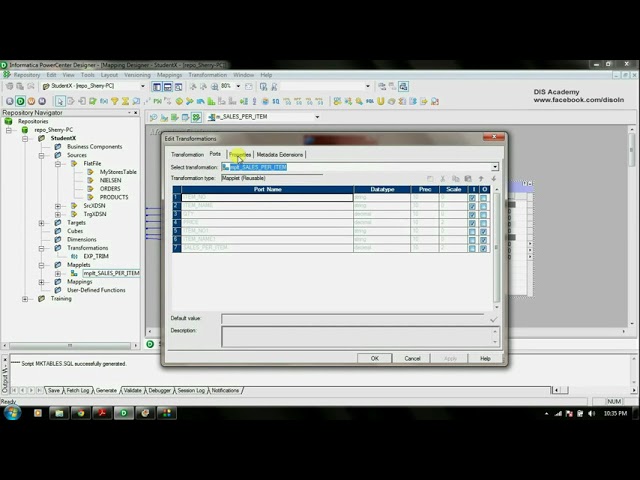Collapse the Sources tree node
Image resolution: width=640 pixels, height=480 pixels.
(x=41, y=155)
